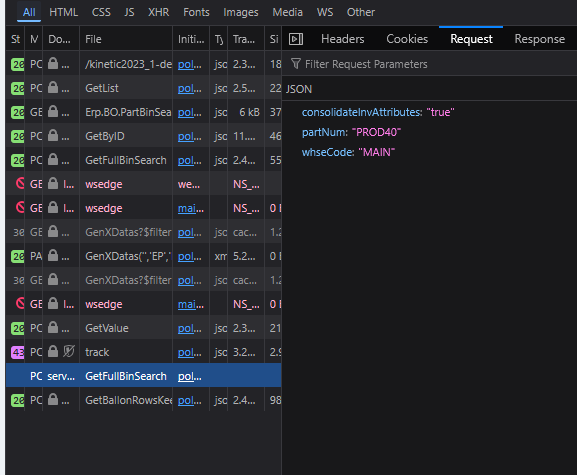Viewport: 577px width, 475px height.
Task: Filter requests by HTML
Action: [x=64, y=12]
